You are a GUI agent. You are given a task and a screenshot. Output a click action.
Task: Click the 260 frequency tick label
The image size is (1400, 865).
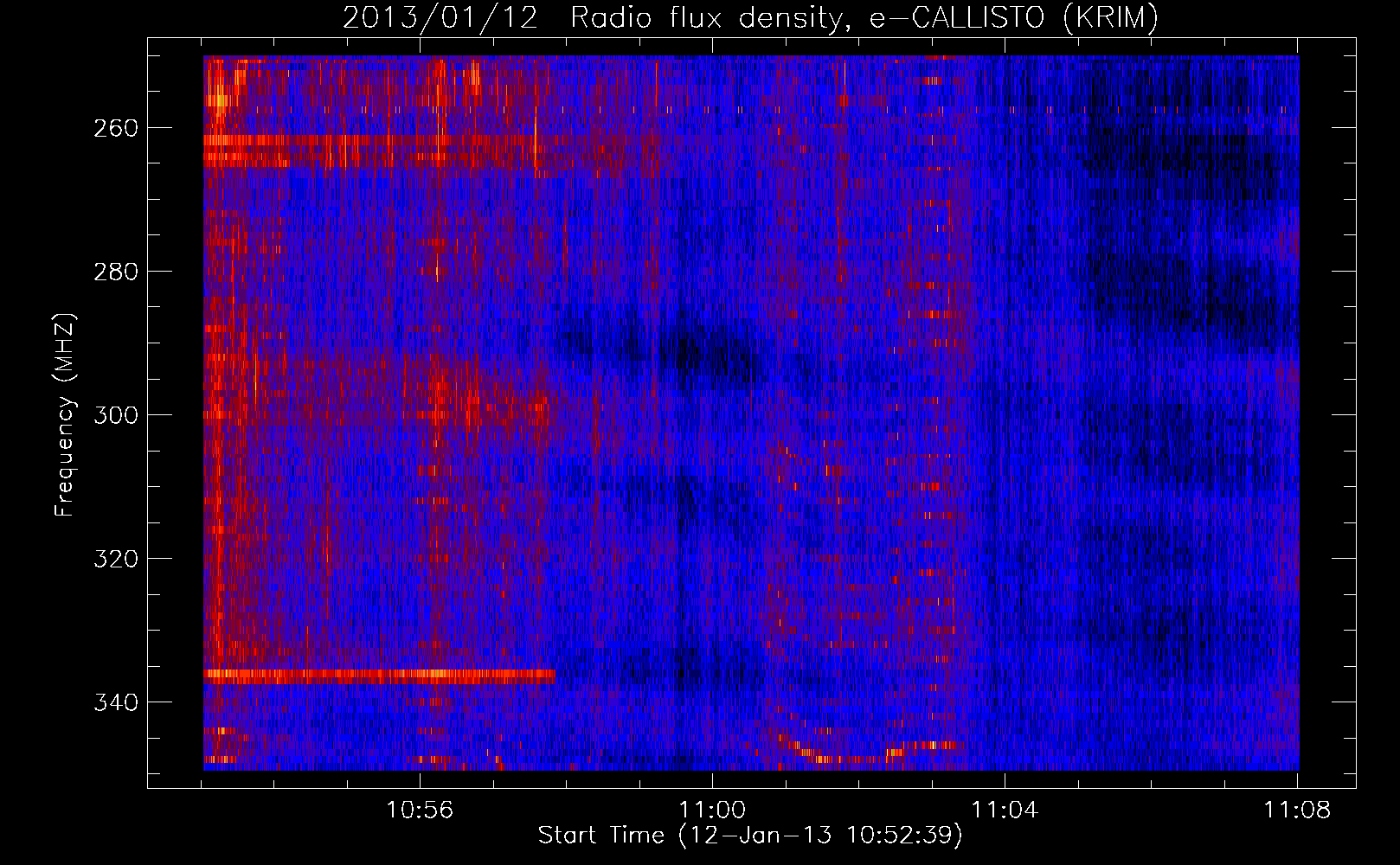(115, 128)
